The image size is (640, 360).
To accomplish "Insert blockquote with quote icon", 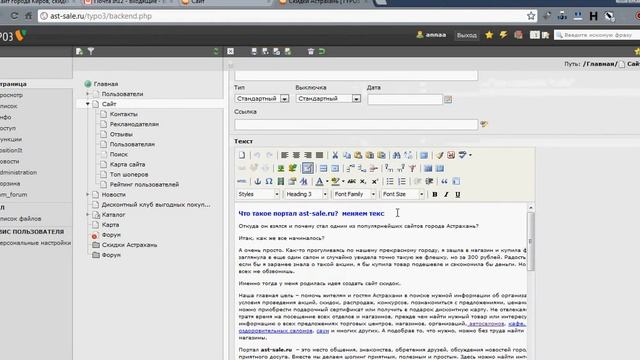I will (x=444, y=181).
